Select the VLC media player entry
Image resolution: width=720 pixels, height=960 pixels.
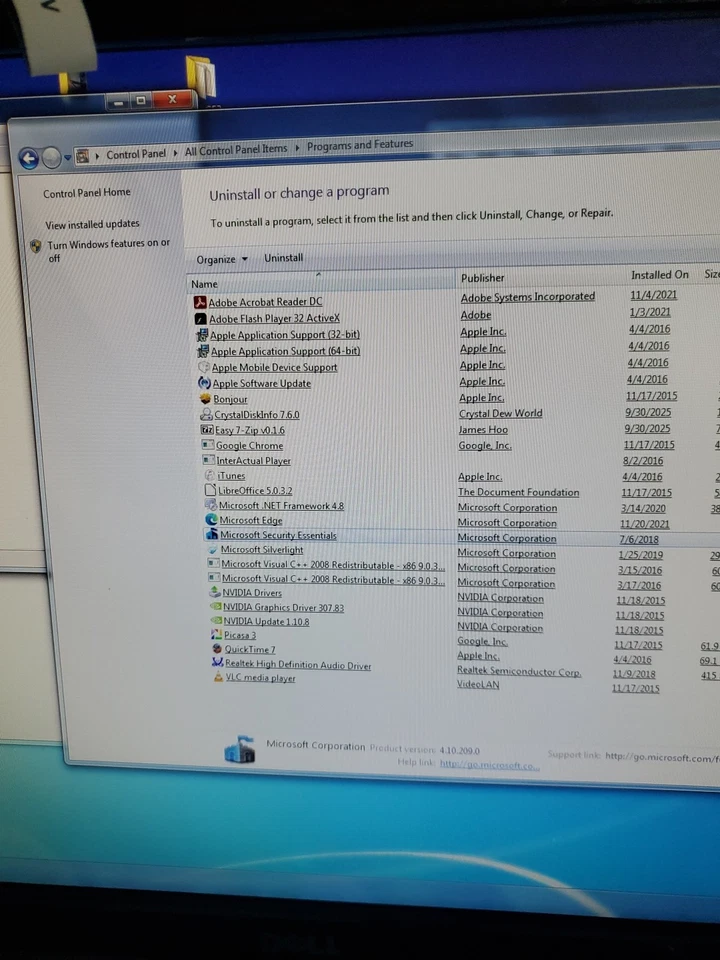(260, 678)
